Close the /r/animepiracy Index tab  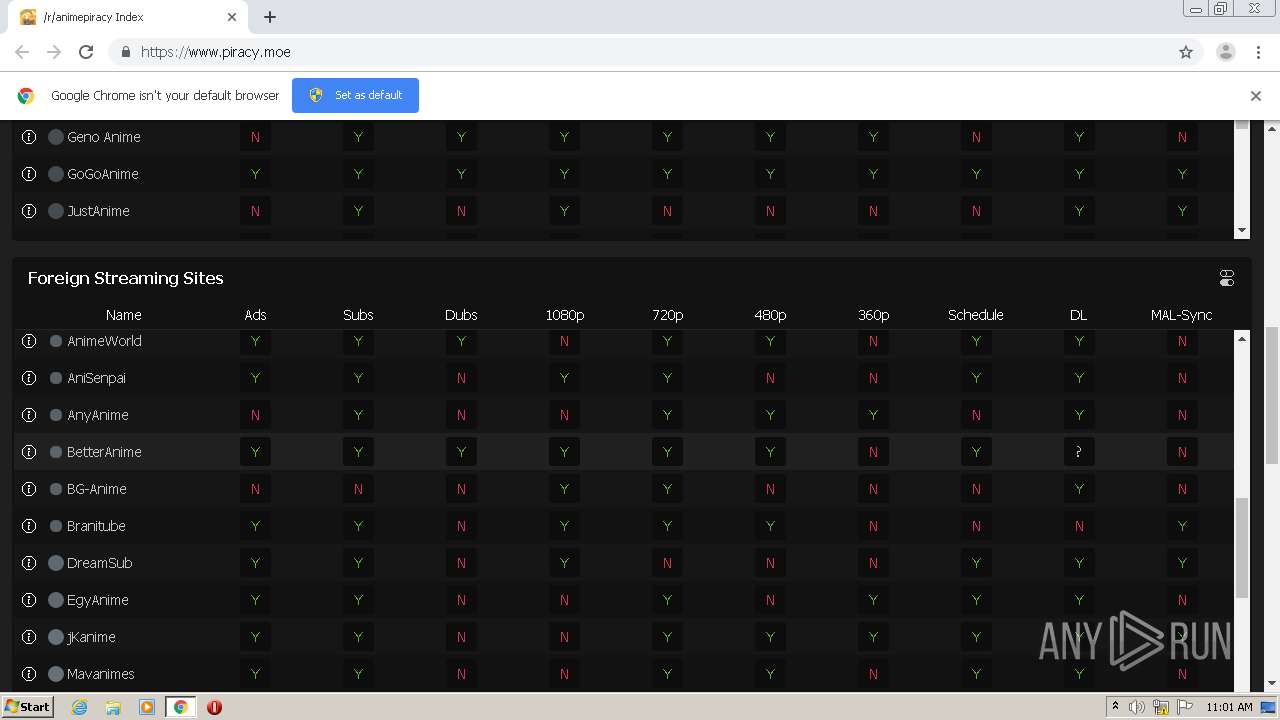232,17
